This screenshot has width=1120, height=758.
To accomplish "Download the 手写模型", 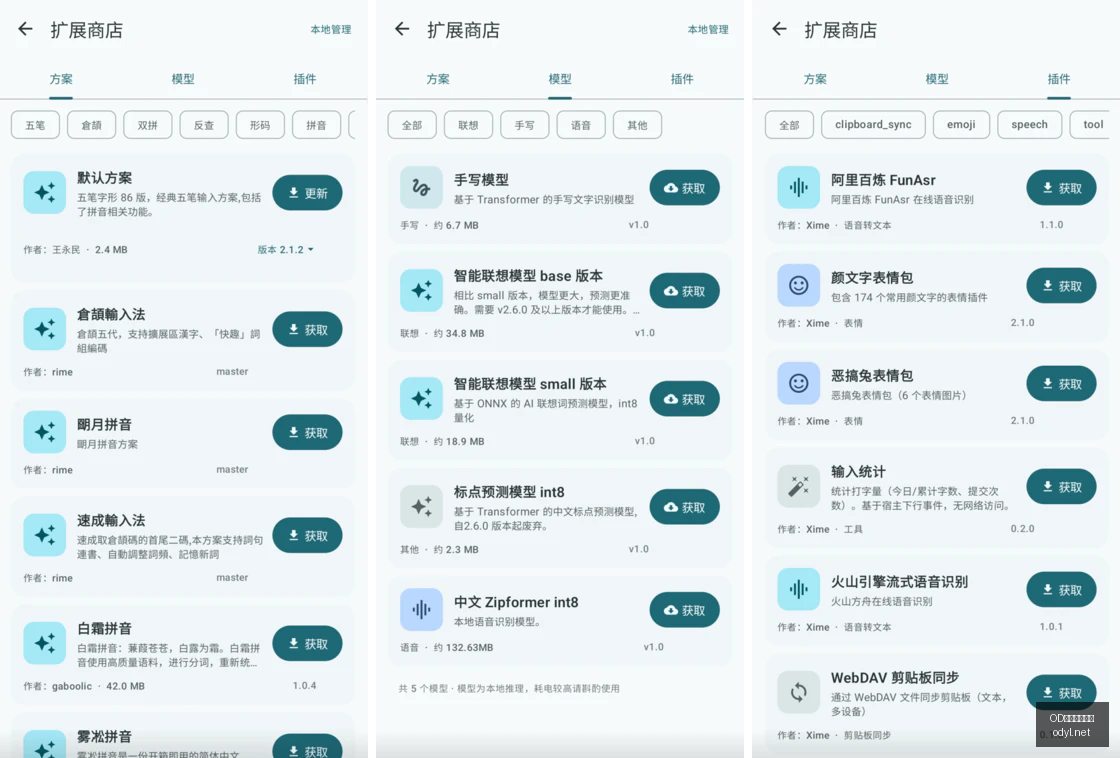I will 684,188.
